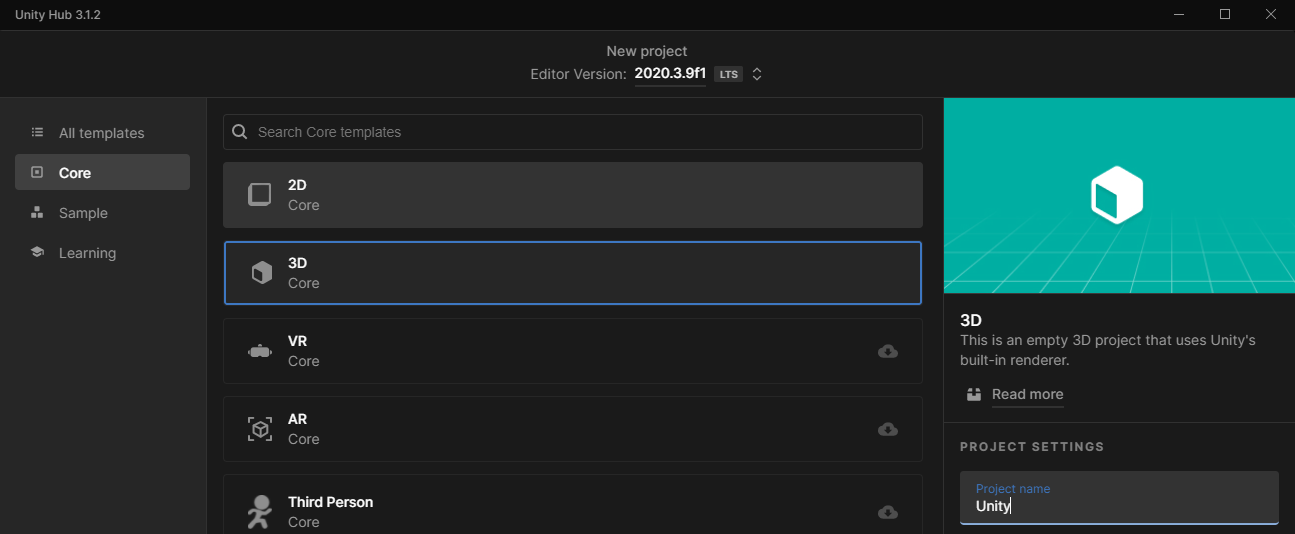Viewport: 1295px width, 534px height.
Task: Select the VR Core template
Action: pos(572,351)
